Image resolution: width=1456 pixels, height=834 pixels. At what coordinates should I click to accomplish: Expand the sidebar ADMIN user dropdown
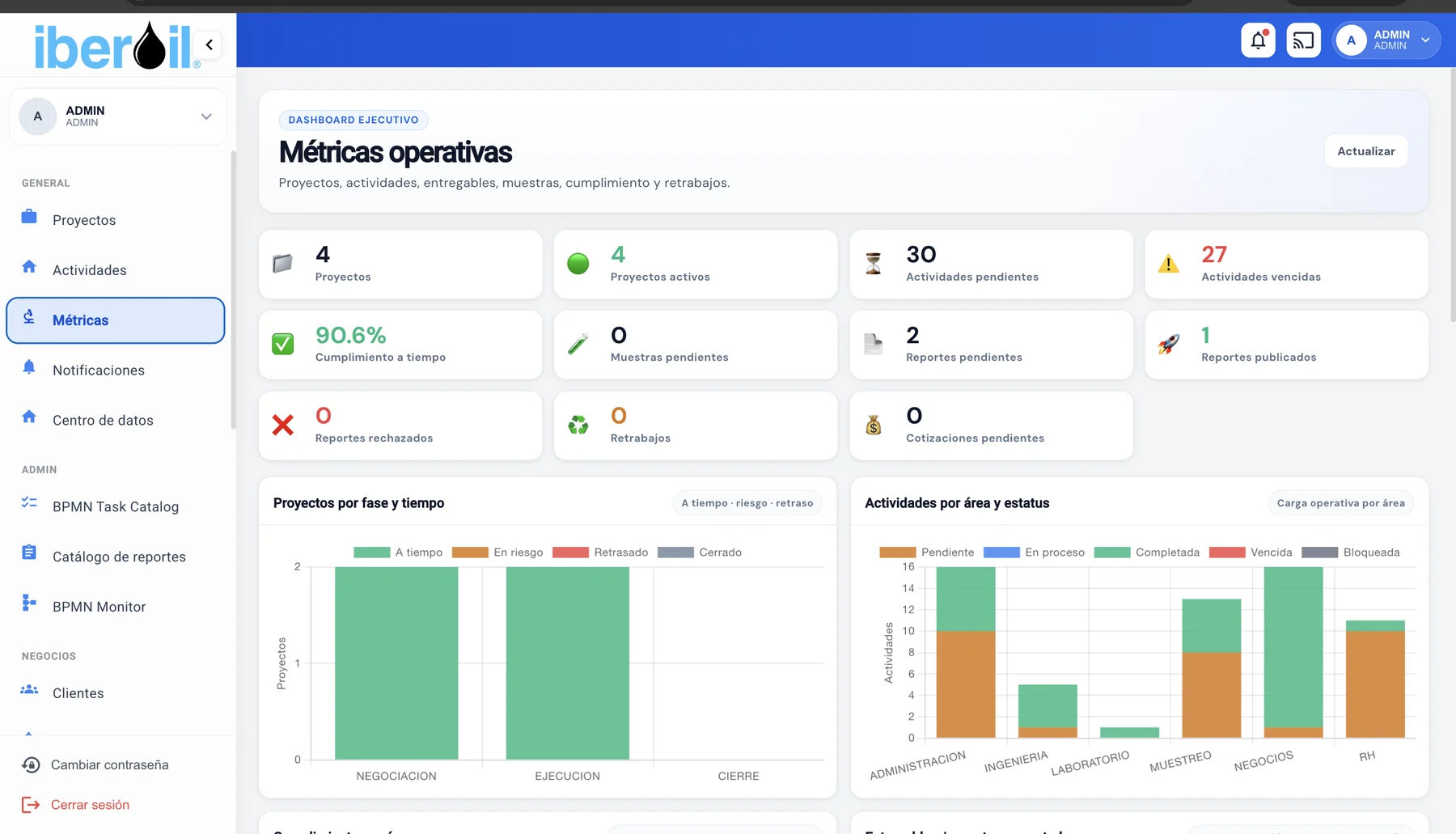(x=117, y=116)
